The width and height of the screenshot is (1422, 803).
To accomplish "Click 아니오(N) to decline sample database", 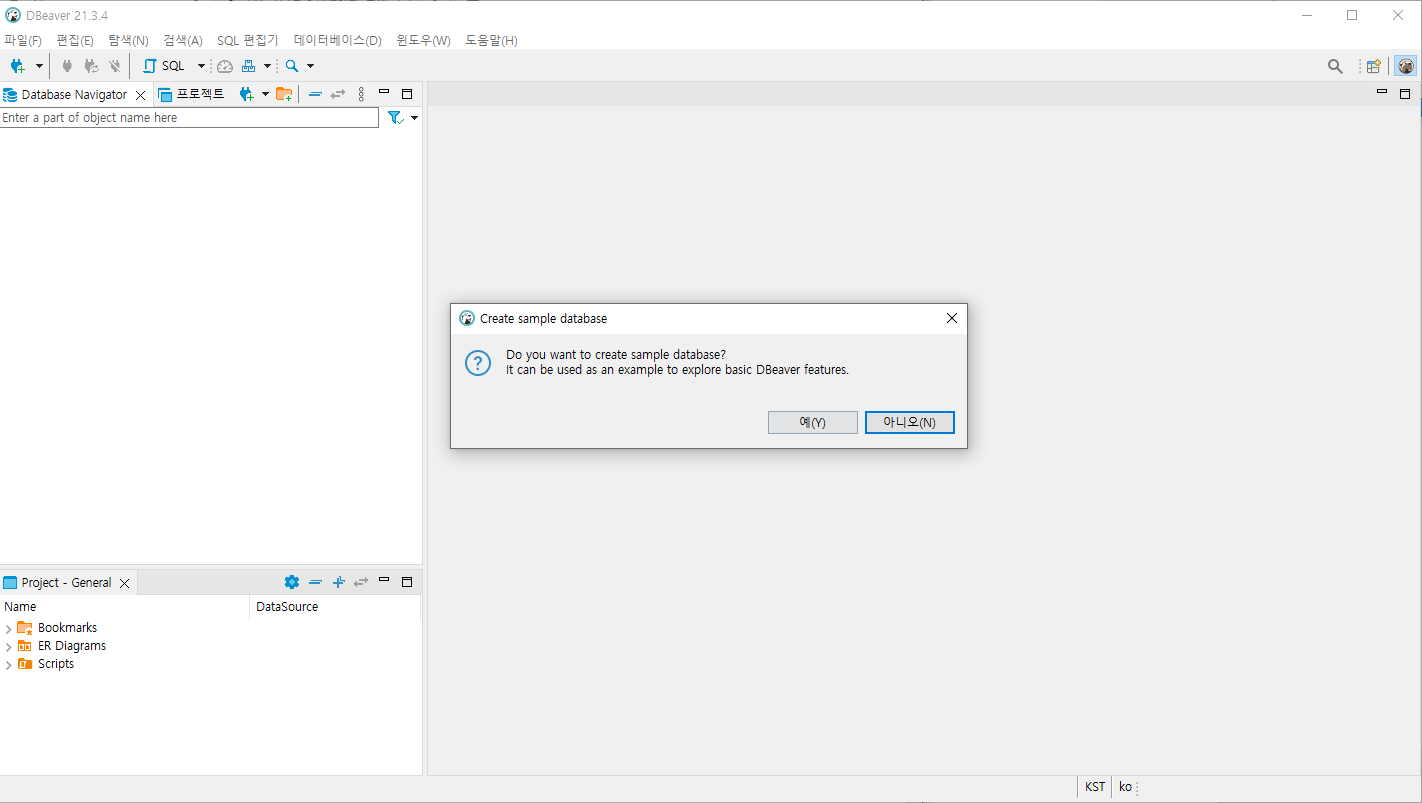I will point(910,423).
